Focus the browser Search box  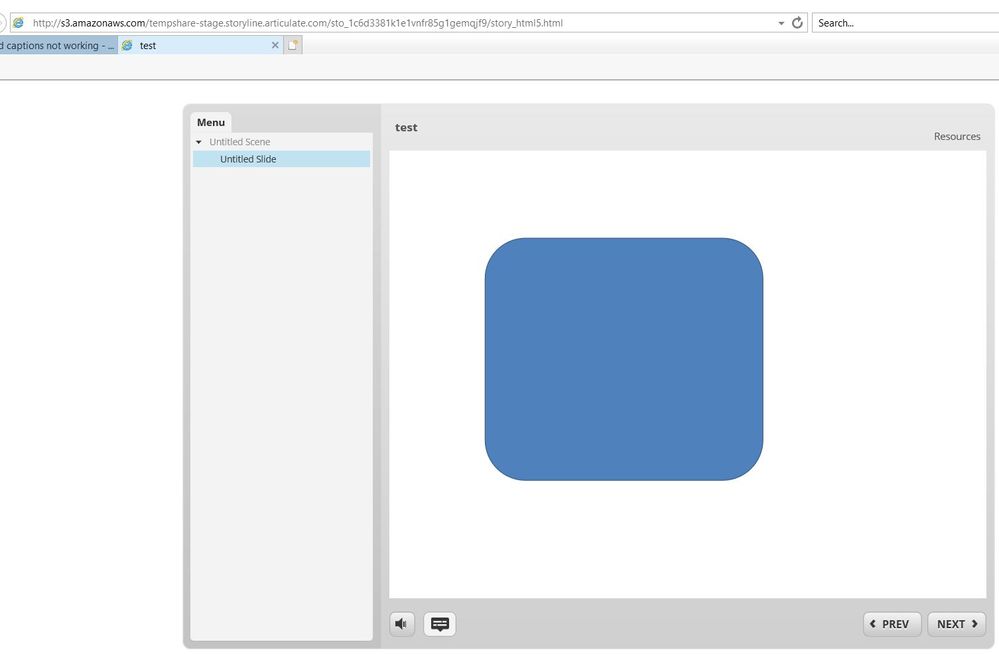coord(900,23)
